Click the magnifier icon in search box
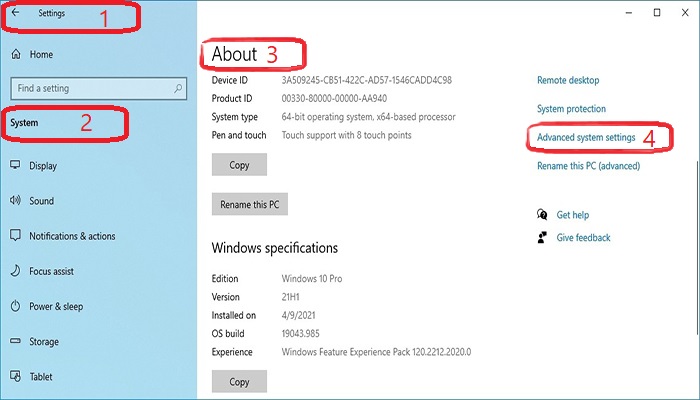Image resolution: width=700 pixels, height=400 pixels. point(178,88)
